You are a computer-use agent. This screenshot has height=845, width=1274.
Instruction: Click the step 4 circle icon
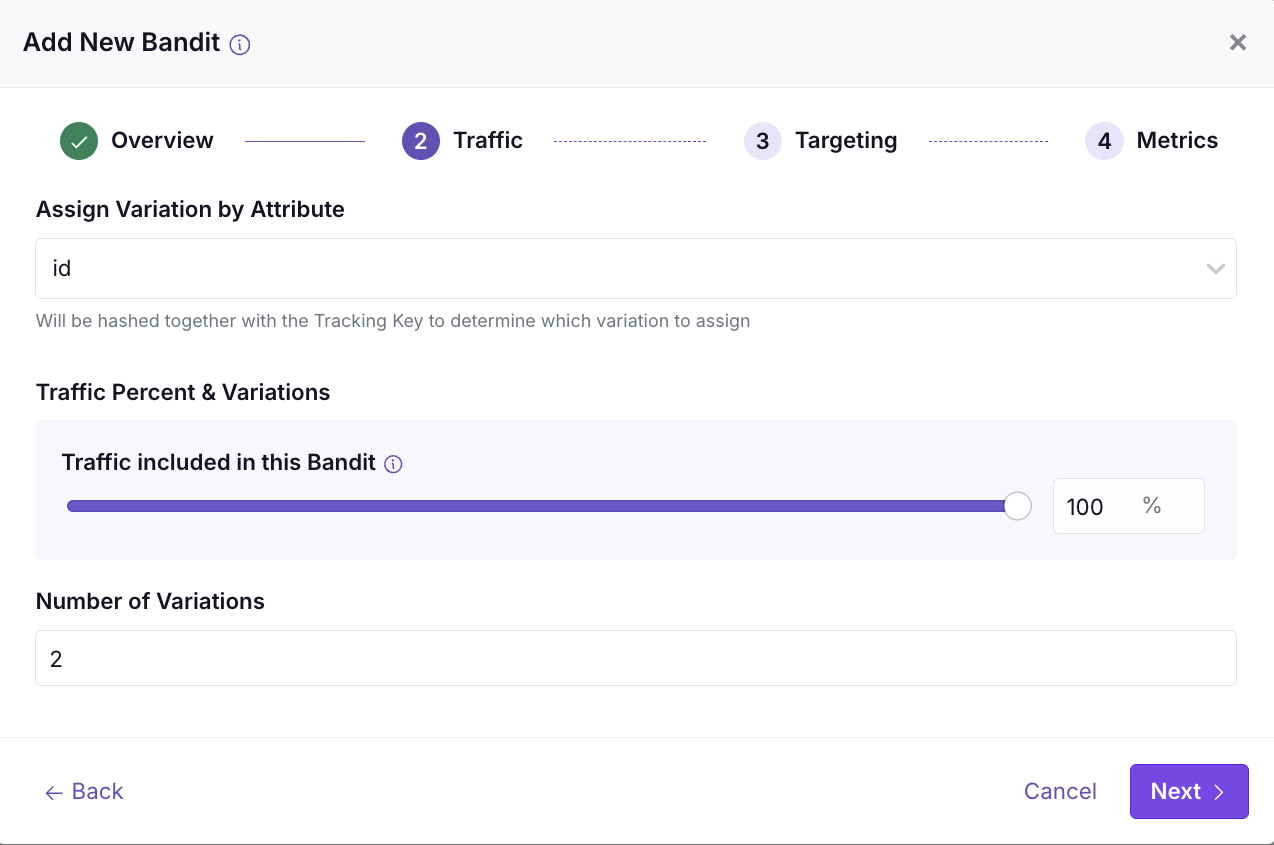[x=1104, y=141]
